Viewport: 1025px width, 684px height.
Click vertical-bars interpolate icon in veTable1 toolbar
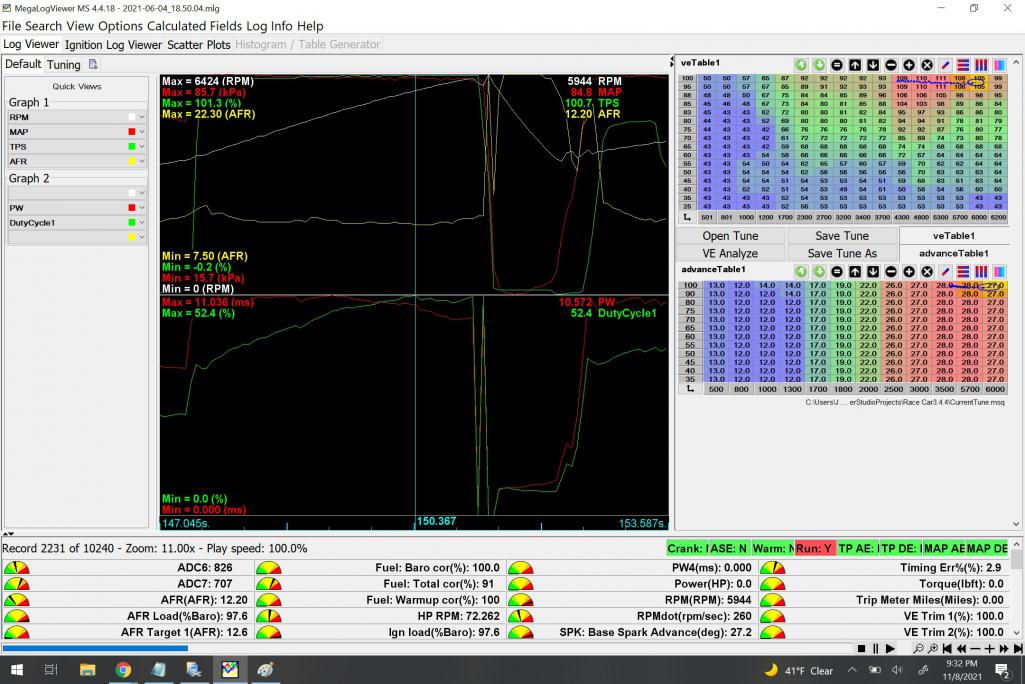coord(981,65)
